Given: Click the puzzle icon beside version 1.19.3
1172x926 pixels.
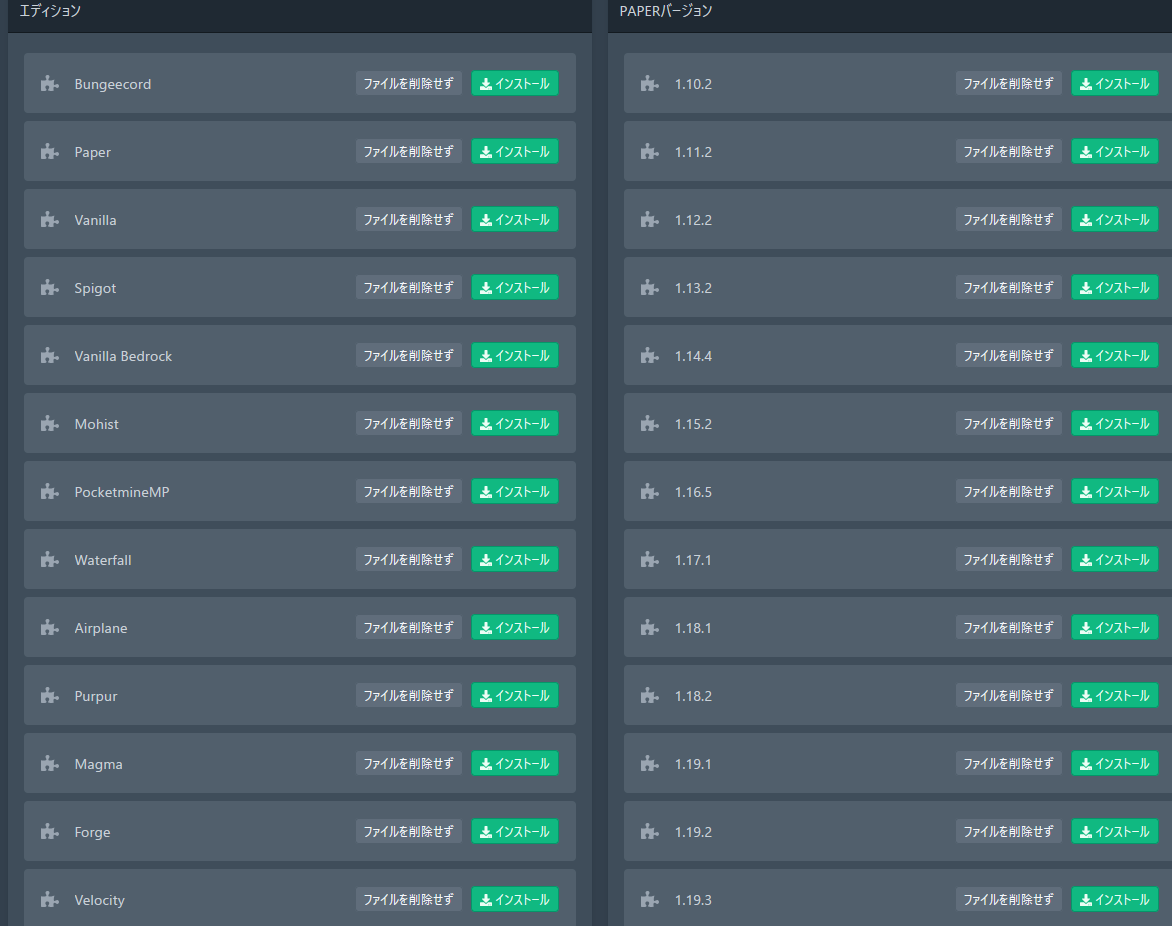Looking at the screenshot, I should coord(649,900).
